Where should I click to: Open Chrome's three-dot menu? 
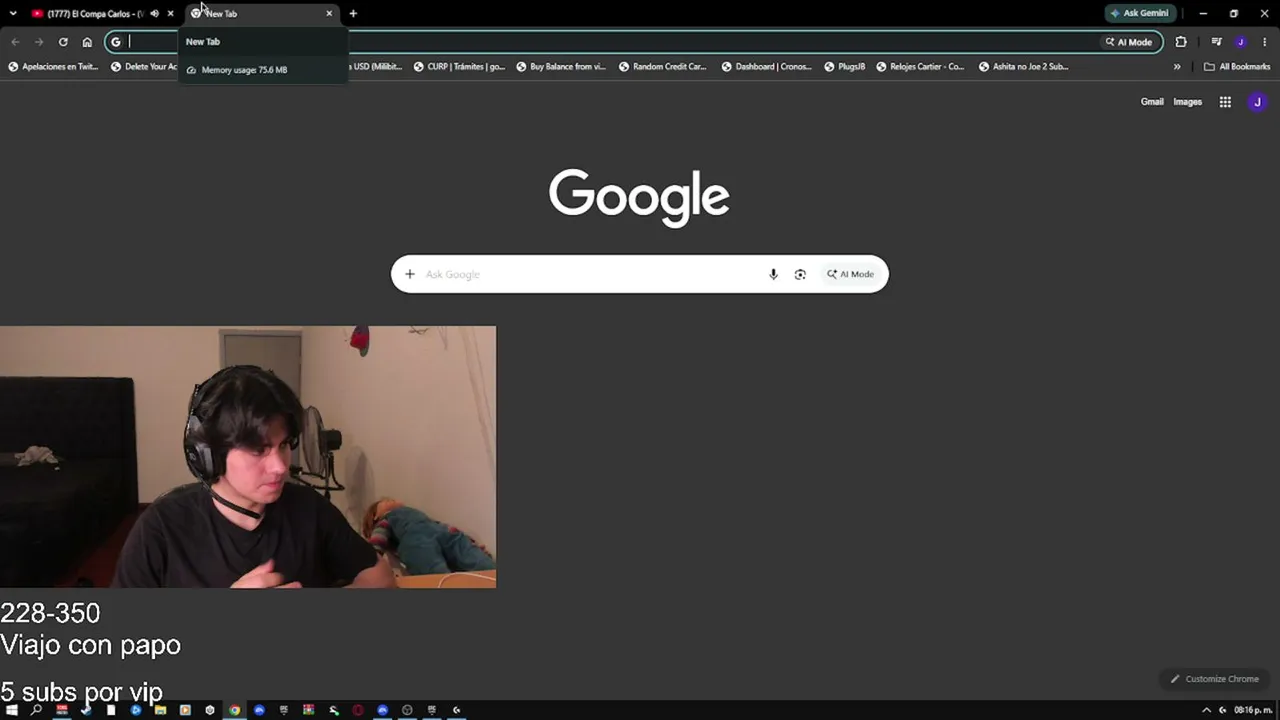(x=1265, y=42)
